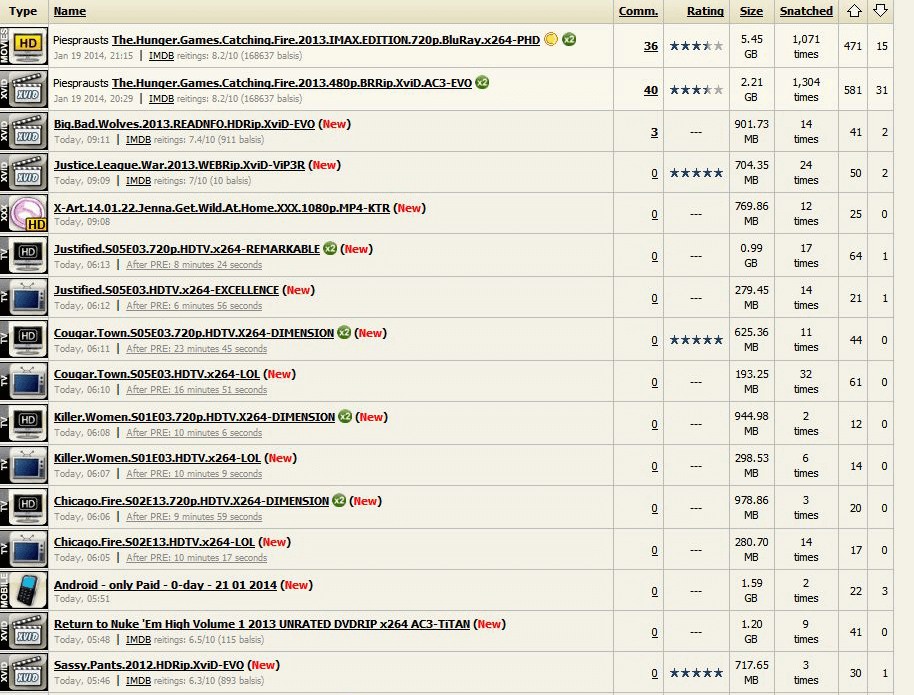The image size is (914, 695).
Task: Click the 5.45 GB size cell
Action: (x=751, y=46)
